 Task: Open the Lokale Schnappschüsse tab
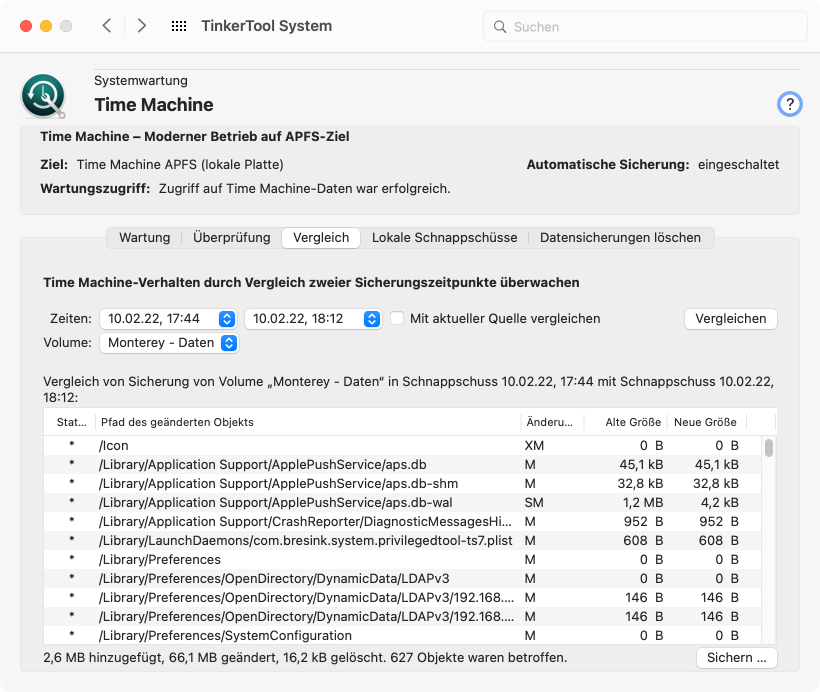click(445, 237)
